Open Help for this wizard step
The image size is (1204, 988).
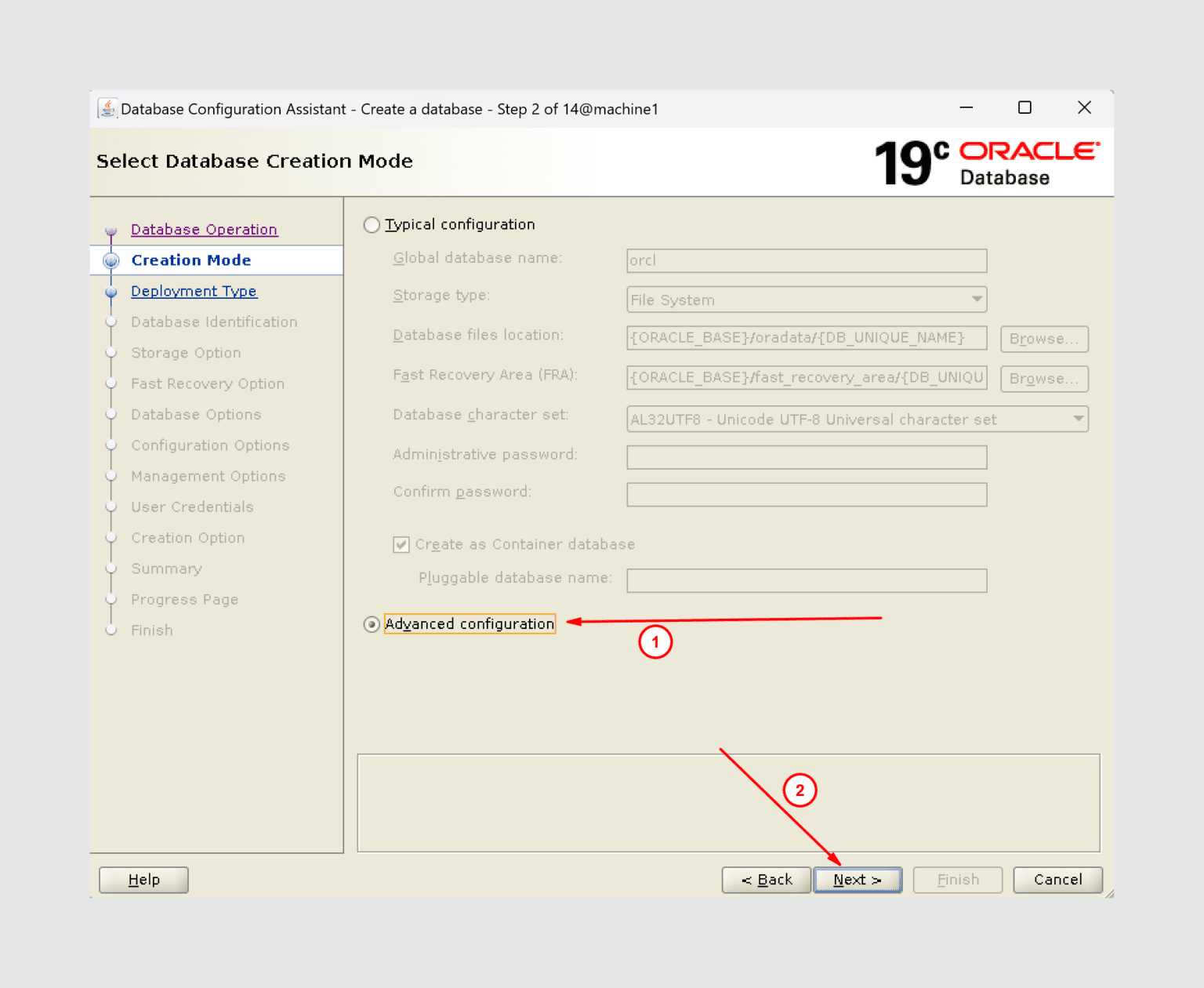pyautogui.click(x=143, y=879)
